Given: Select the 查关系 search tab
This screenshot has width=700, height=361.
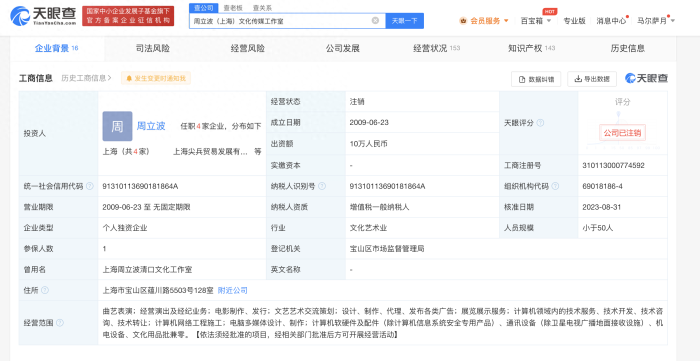Looking at the screenshot, I should pyautogui.click(x=262, y=8).
